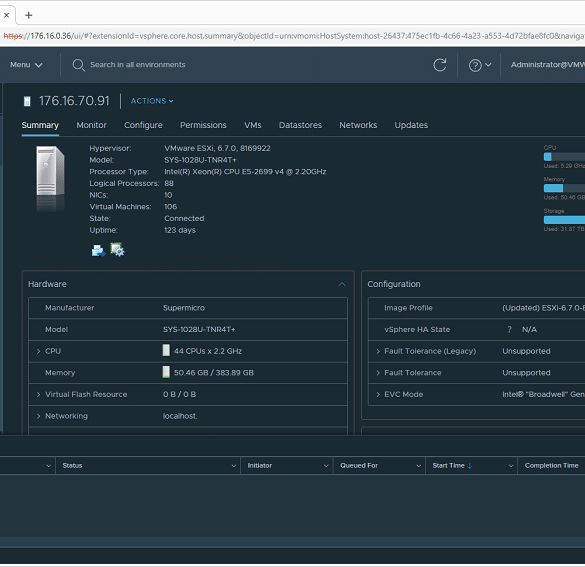Click the Virtual Machines count 106
The image size is (585, 567).
171,207
